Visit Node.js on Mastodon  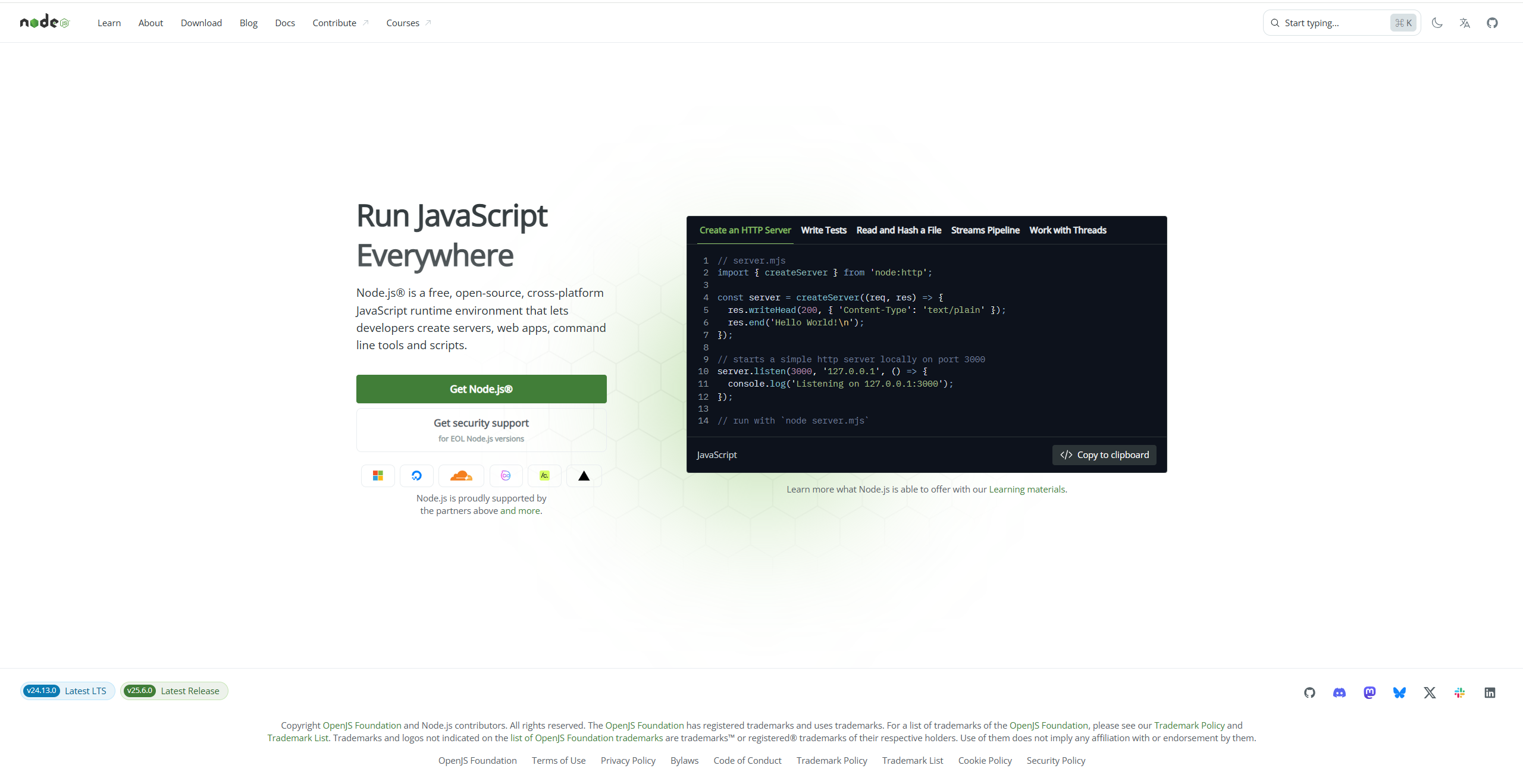click(1370, 692)
